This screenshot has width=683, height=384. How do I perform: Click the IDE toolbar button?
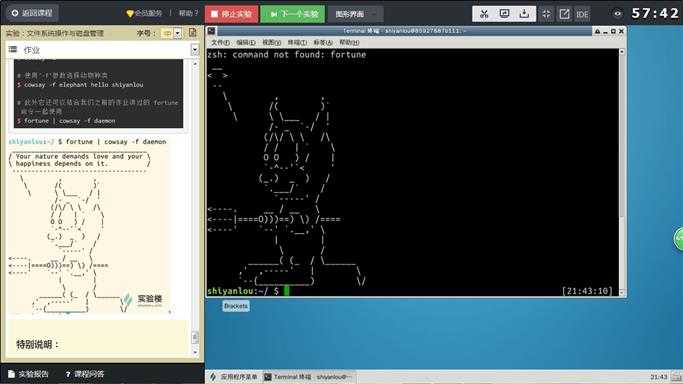(582, 14)
